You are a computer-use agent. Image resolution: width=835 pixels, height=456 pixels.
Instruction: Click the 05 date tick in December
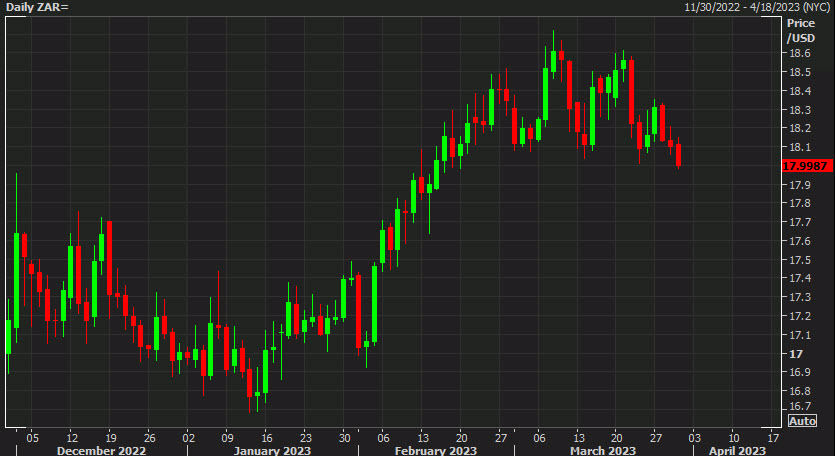[32, 438]
